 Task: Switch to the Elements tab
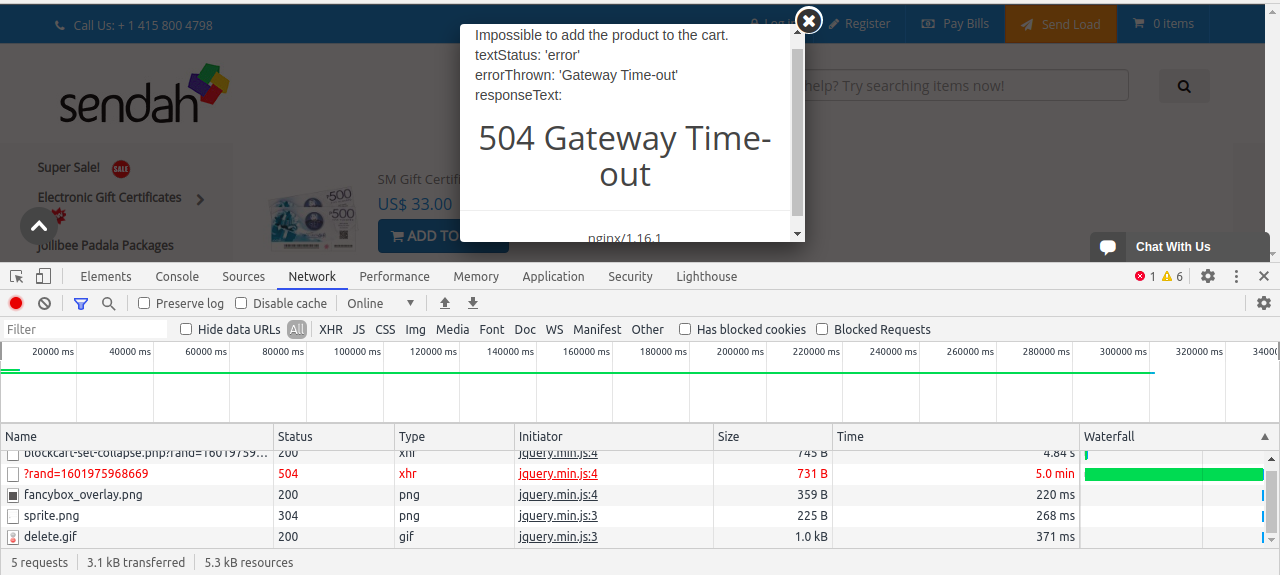pos(106,276)
